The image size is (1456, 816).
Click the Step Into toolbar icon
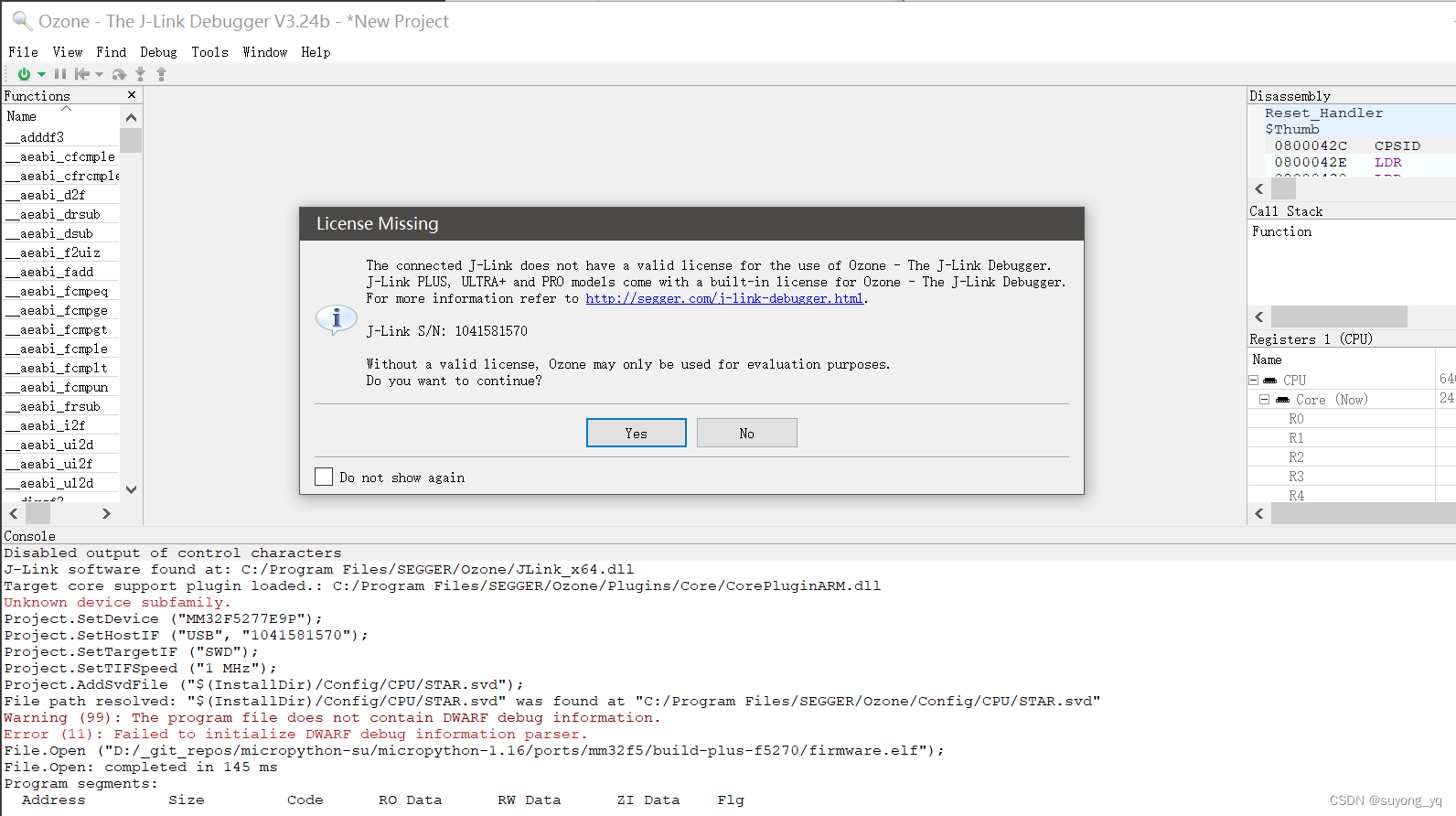pyautogui.click(x=140, y=74)
